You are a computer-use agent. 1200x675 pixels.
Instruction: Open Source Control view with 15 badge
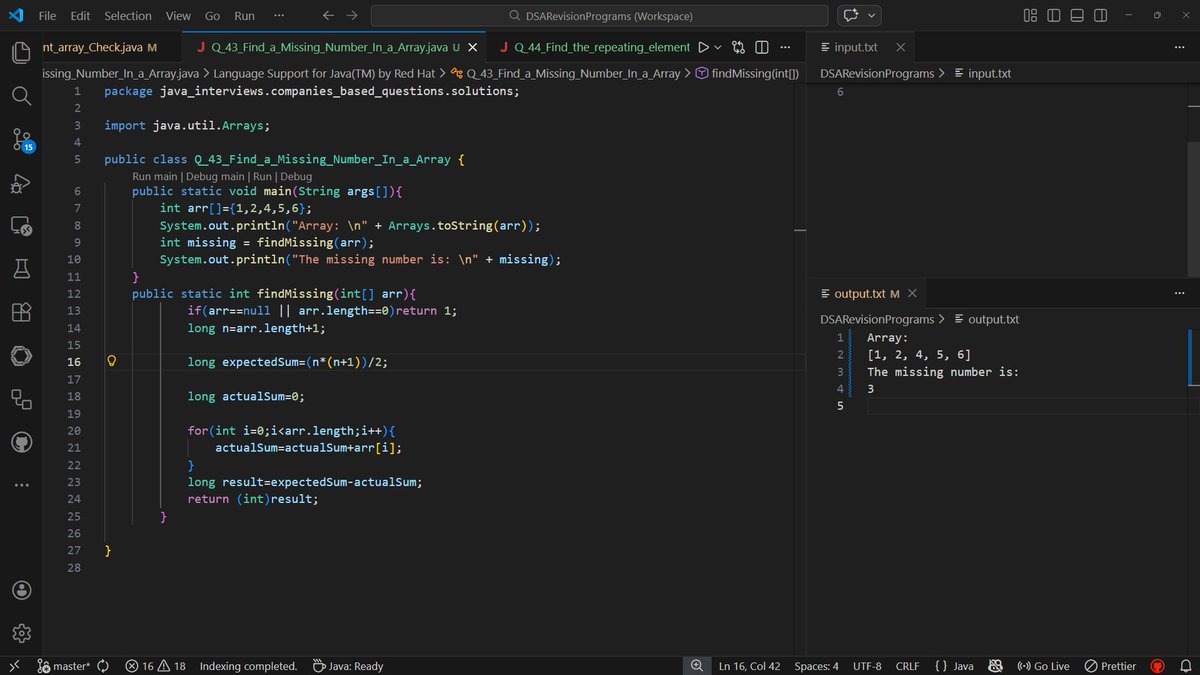pyautogui.click(x=22, y=140)
